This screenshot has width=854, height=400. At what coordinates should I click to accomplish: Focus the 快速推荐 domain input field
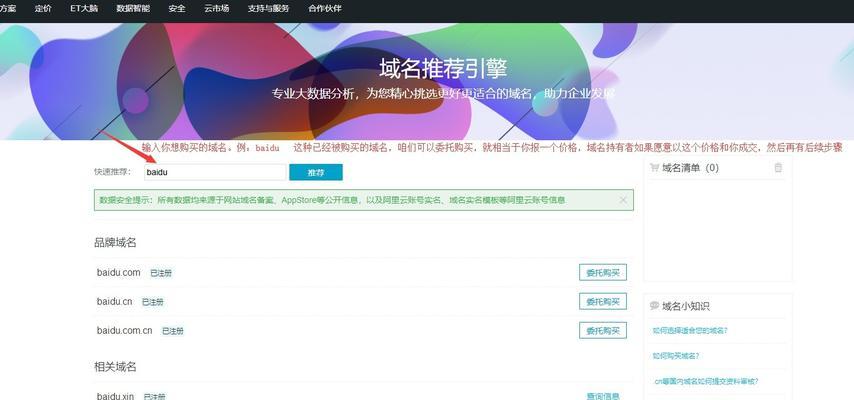click(215, 172)
